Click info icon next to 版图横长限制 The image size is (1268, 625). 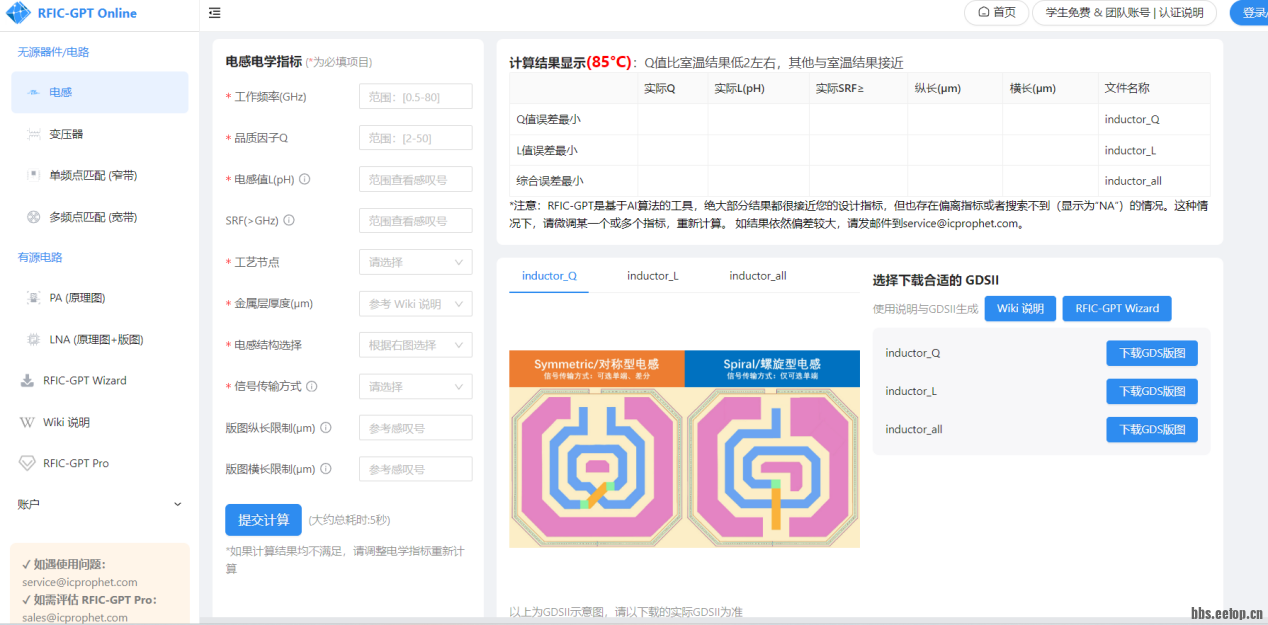326,469
